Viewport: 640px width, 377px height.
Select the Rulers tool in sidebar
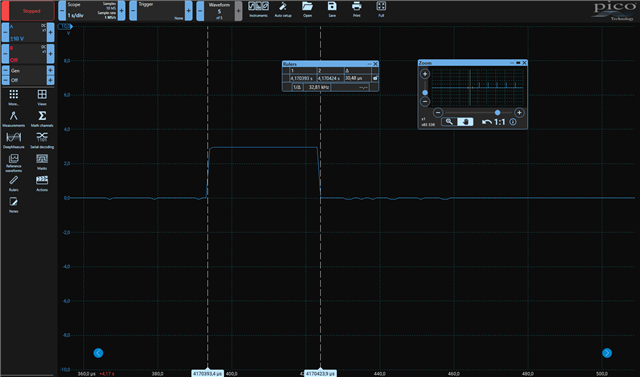(x=13, y=183)
